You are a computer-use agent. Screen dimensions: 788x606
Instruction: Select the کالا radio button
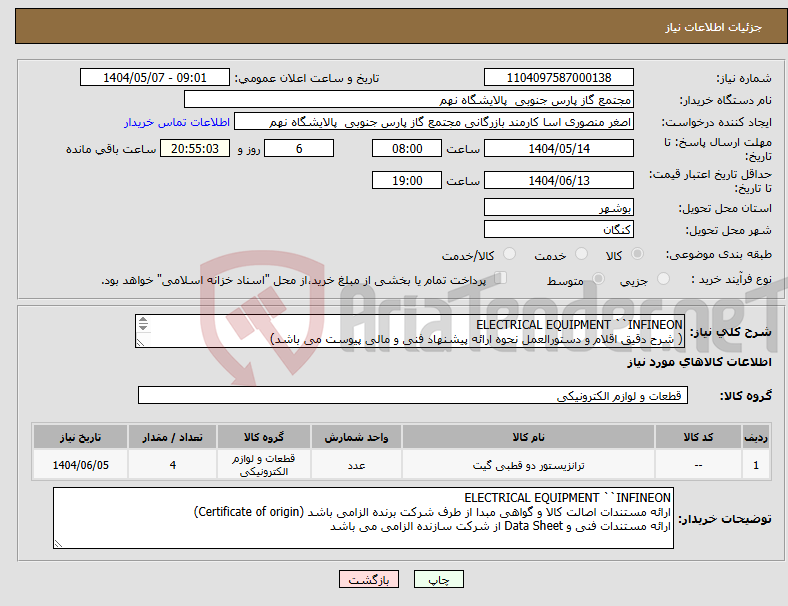click(x=637, y=254)
